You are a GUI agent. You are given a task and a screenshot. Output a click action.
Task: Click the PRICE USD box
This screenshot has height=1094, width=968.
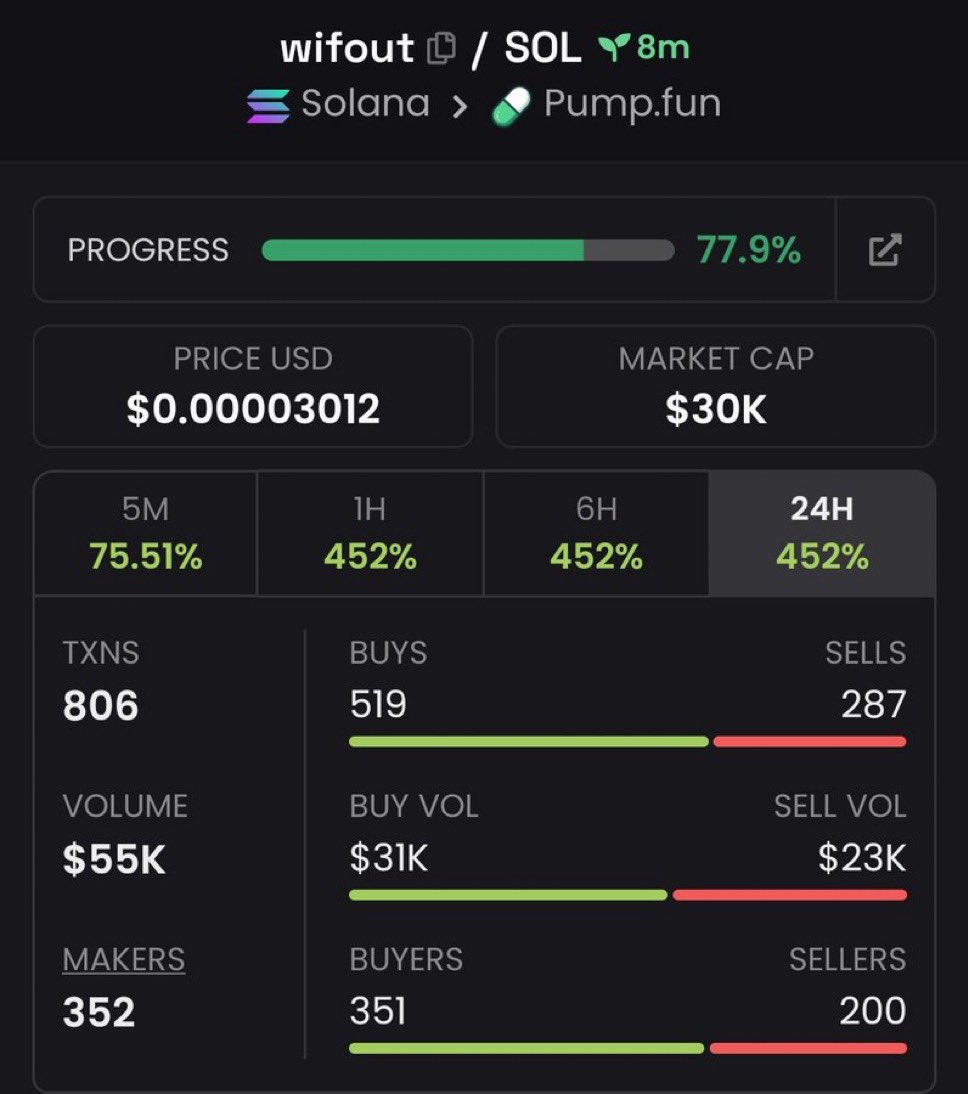253,386
